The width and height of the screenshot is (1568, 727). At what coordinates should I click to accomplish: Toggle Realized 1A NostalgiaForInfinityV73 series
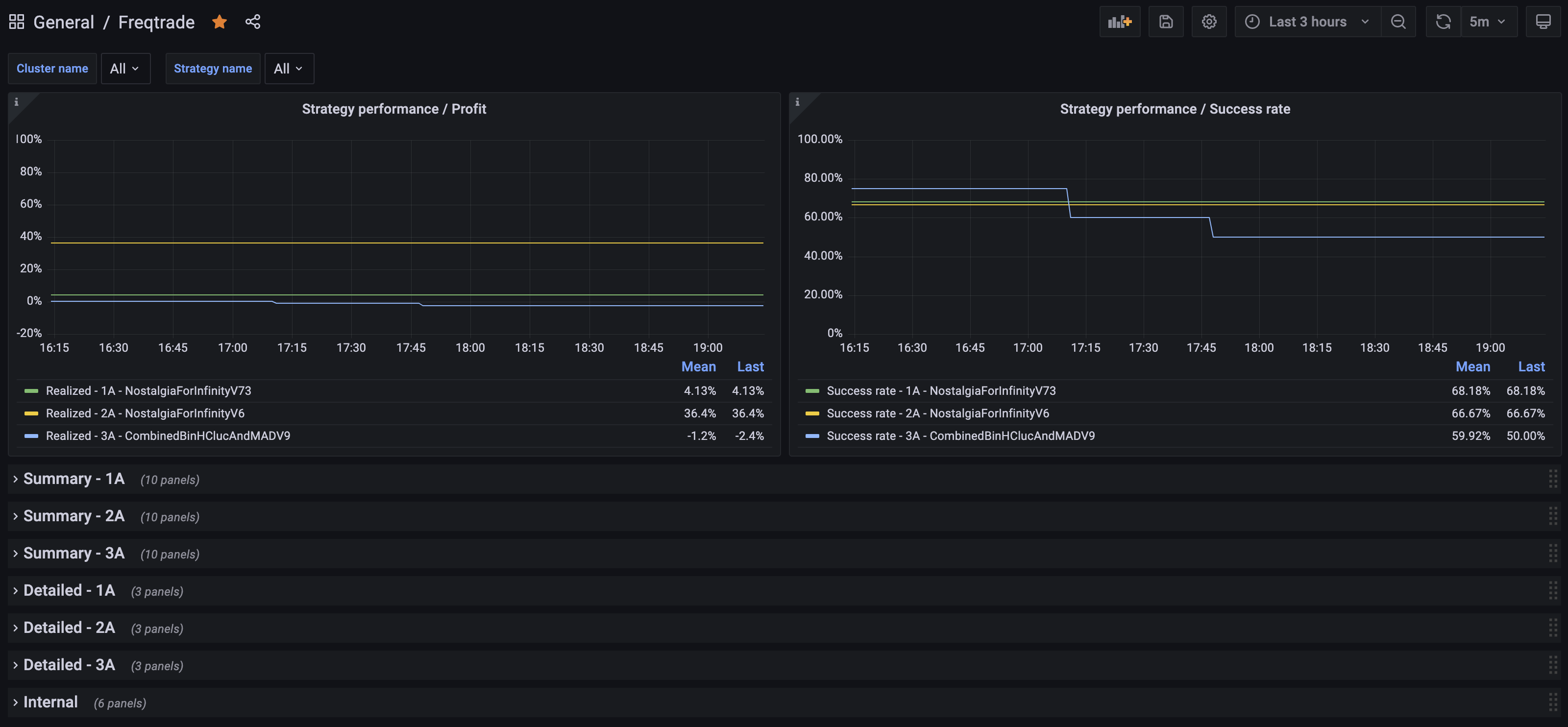[148, 390]
